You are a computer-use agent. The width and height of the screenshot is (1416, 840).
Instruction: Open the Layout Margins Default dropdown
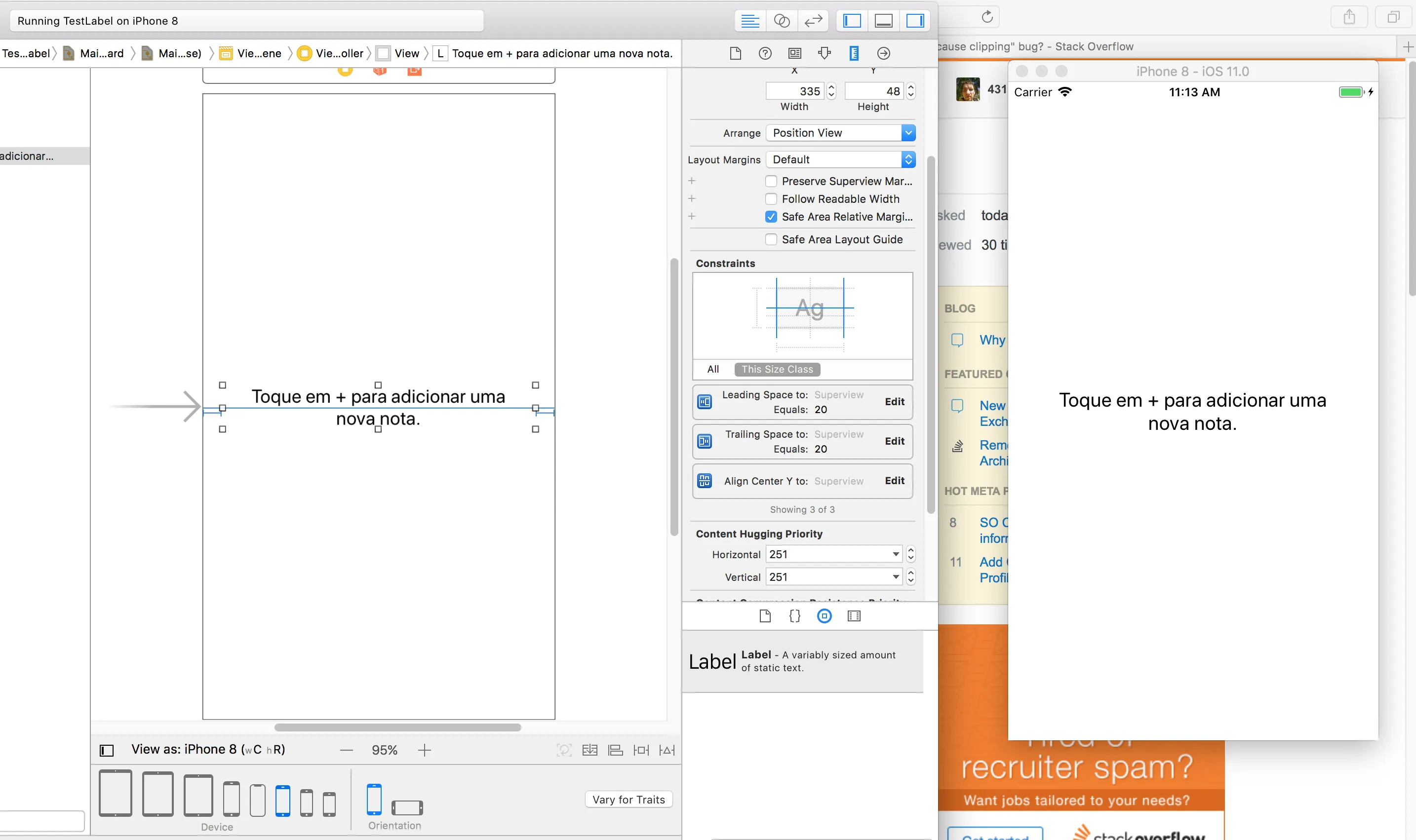[840, 159]
